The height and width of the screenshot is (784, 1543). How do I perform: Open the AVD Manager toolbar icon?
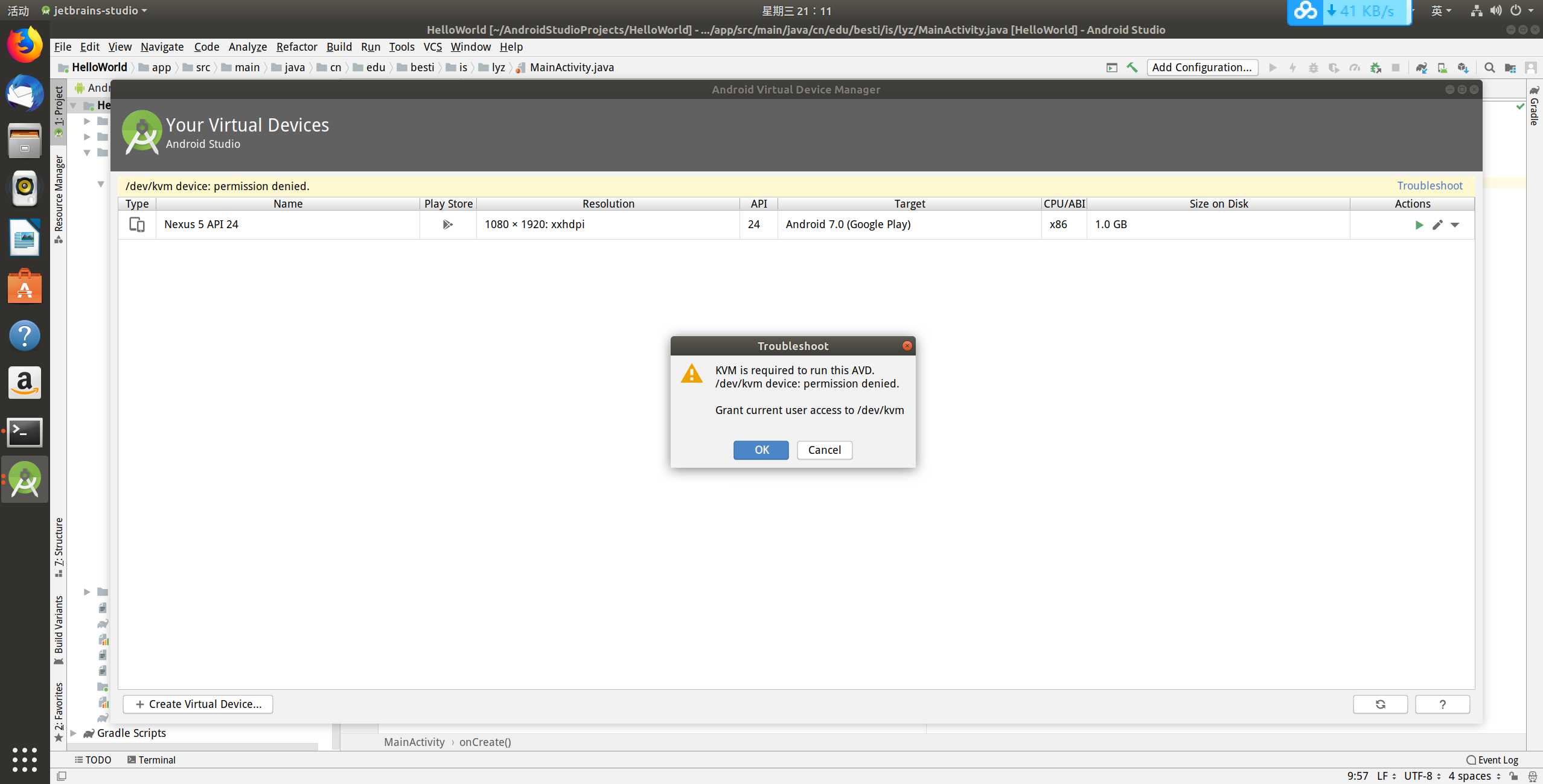[1442, 68]
